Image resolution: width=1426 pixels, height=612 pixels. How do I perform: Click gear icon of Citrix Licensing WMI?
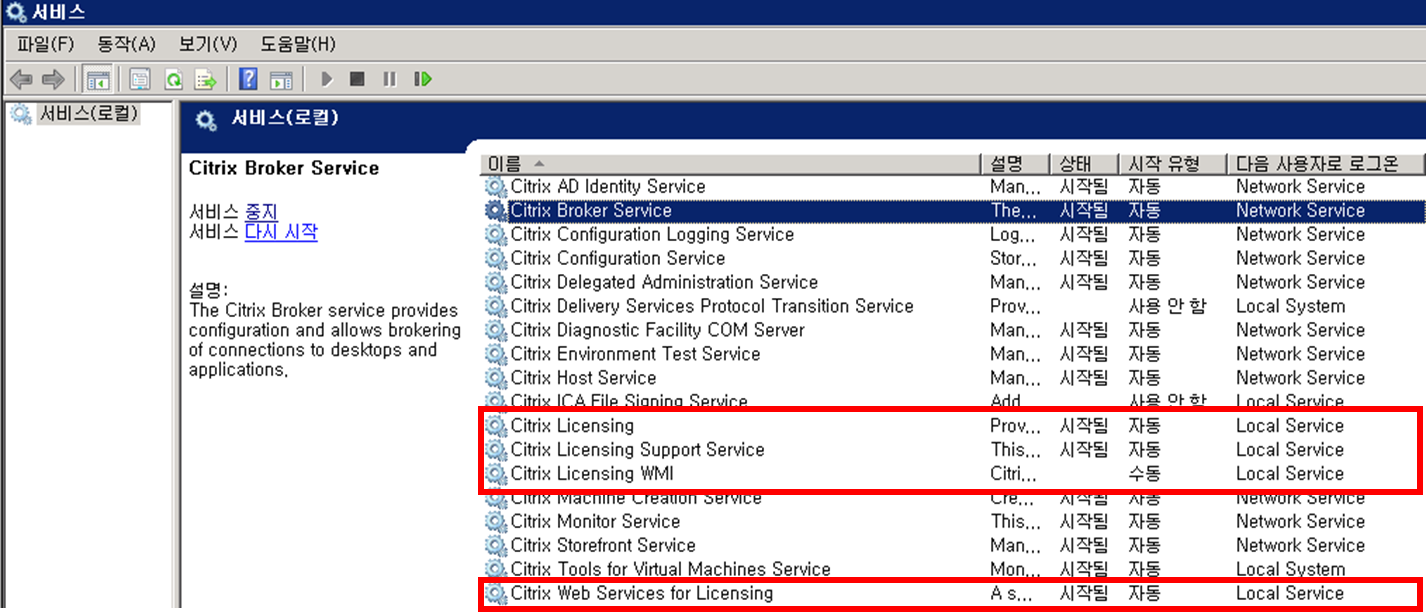tap(495, 474)
